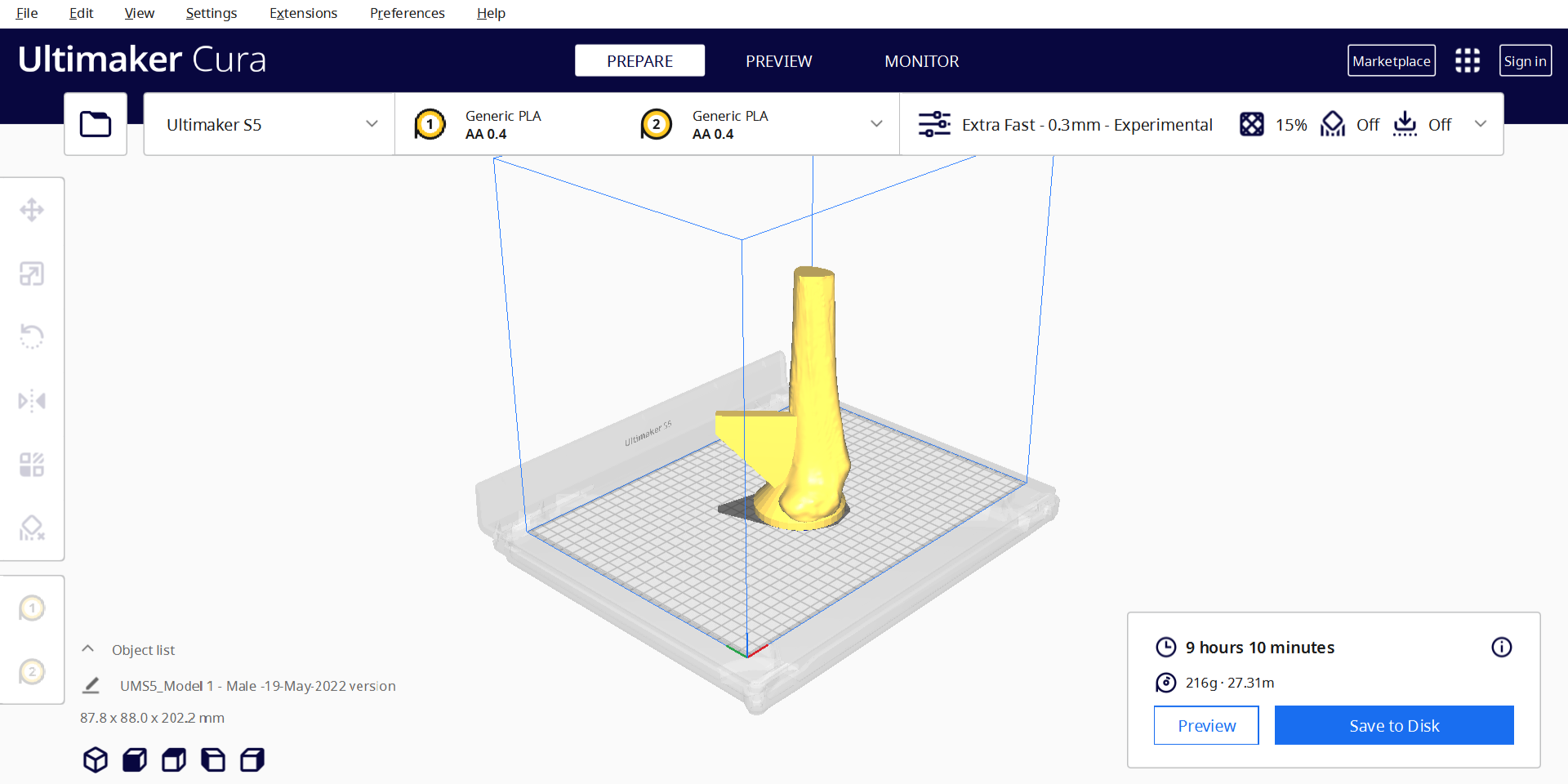Open Per Model Settings tool
Viewport: 1568px width, 784px height.
click(32, 465)
